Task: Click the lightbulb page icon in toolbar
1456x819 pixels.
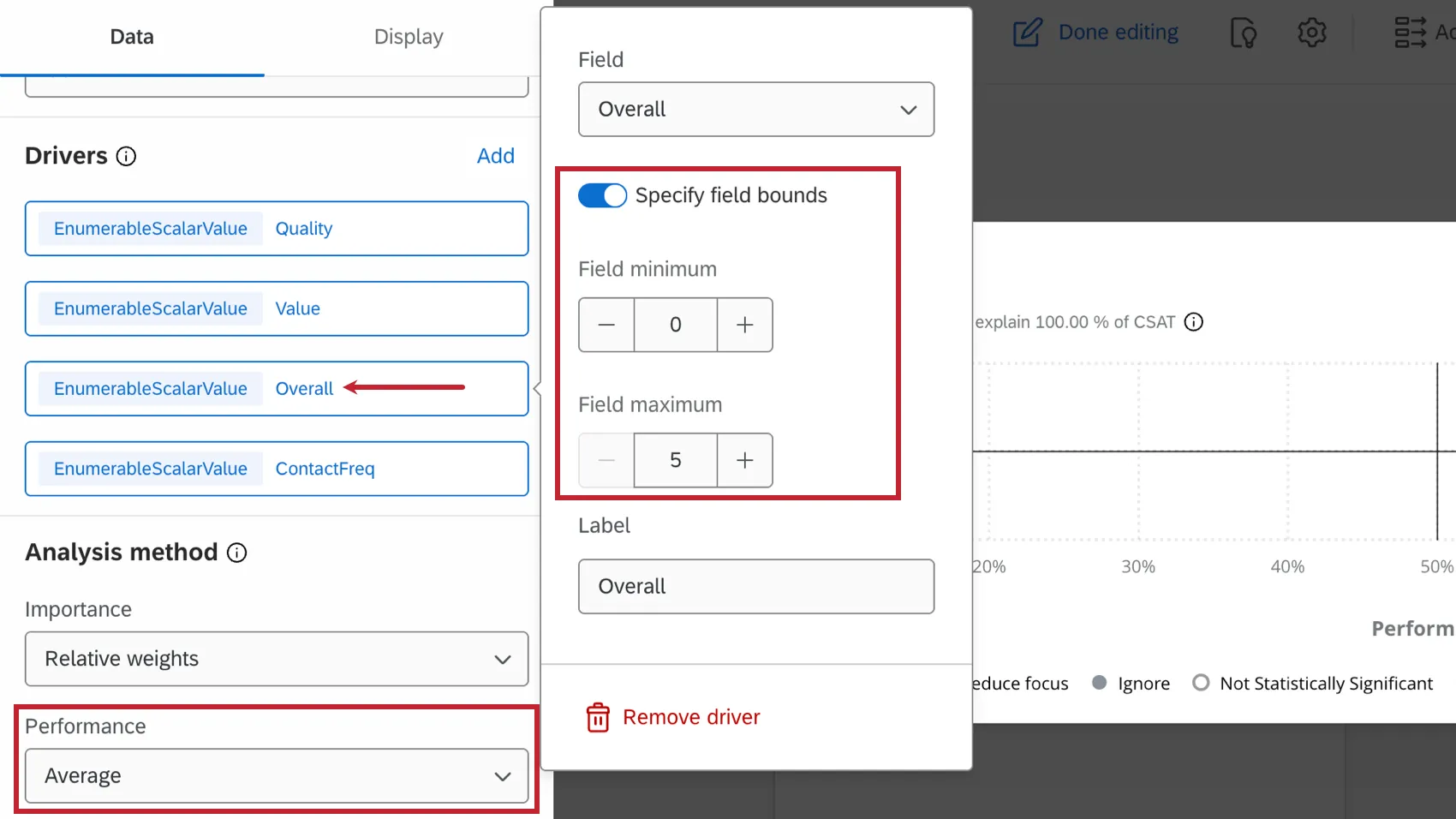Action: point(1243,33)
